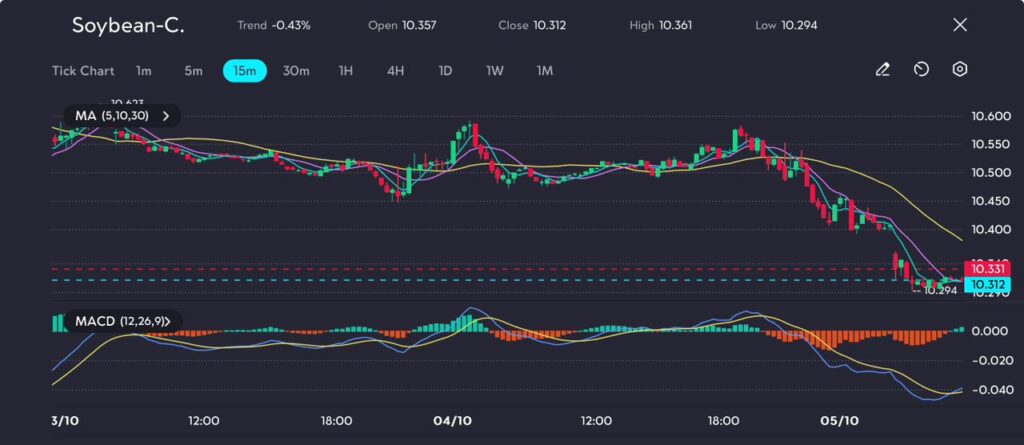The height and width of the screenshot is (445, 1024).
Task: Choose the 1W weekly timeframe
Action: 495,71
